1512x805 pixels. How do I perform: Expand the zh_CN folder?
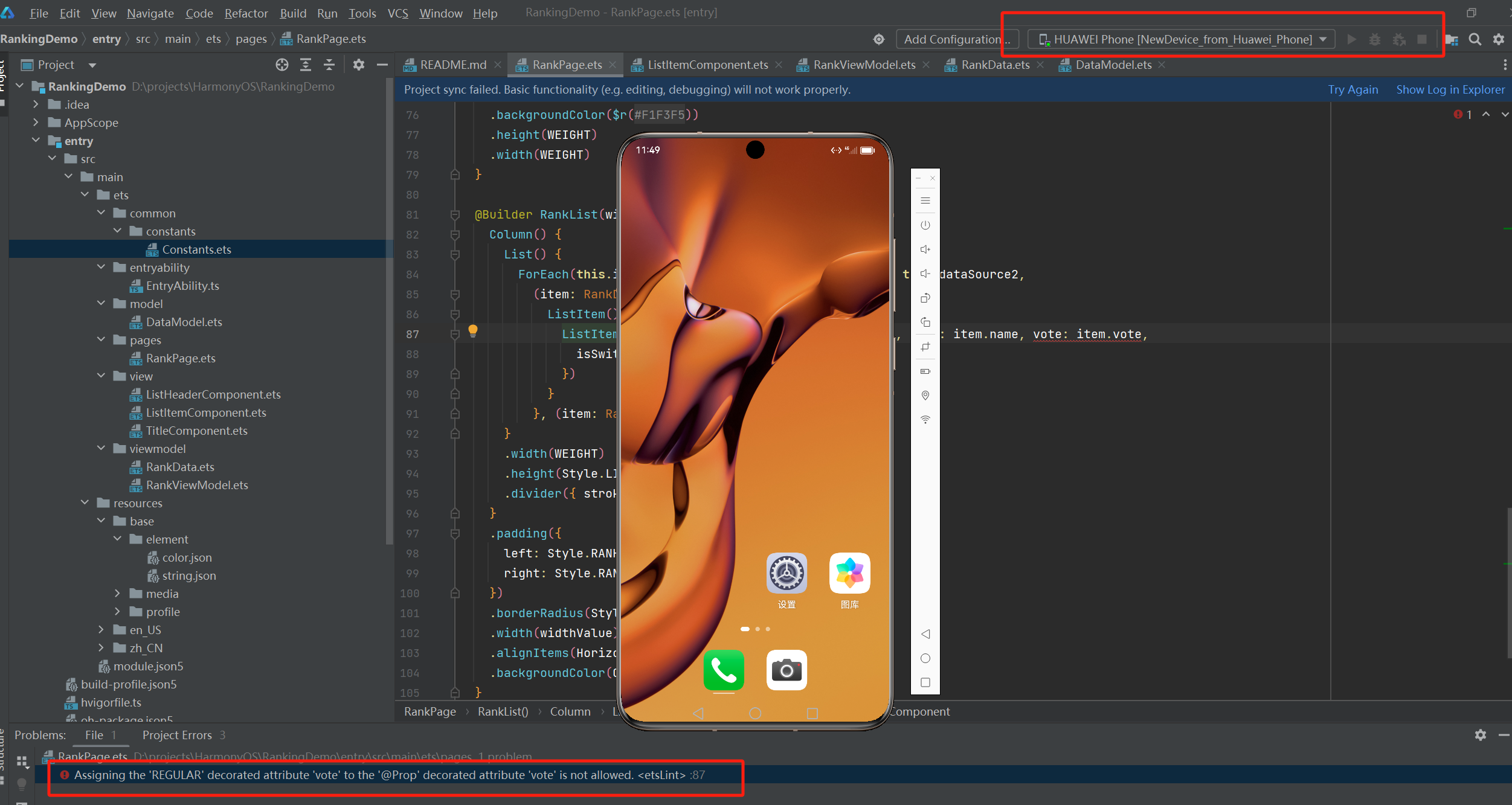pos(101,648)
